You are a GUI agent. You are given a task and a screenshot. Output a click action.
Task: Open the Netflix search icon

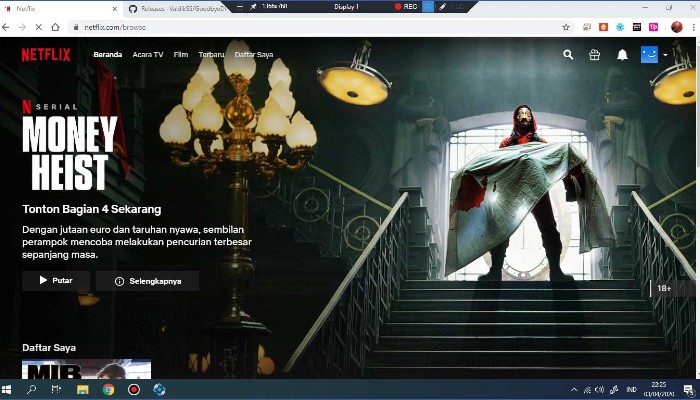point(568,54)
